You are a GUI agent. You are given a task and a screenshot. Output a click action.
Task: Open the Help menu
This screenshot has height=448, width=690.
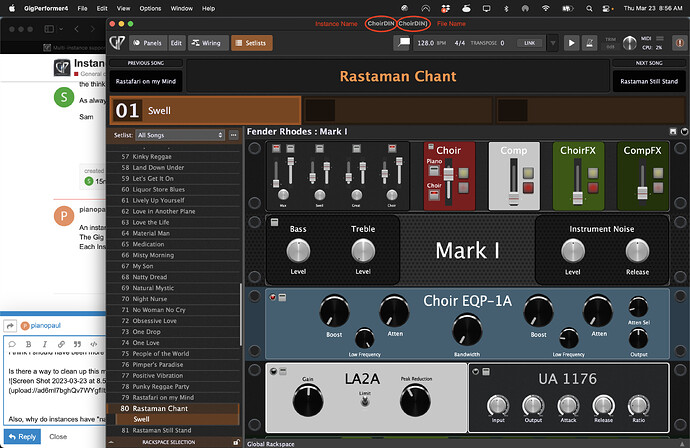(209, 8)
